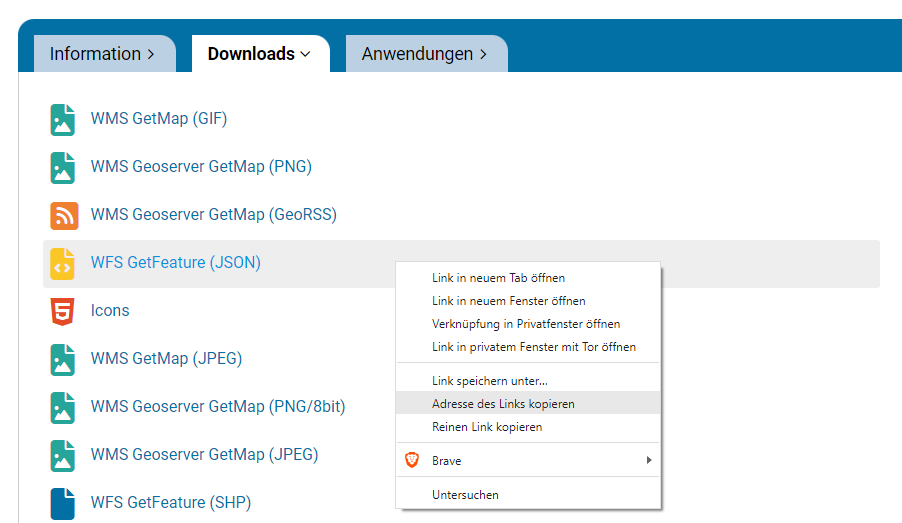The height and width of the screenshot is (523, 902).
Task: Click the image icon beside WMS GetMap (GIF)
Action: [63, 119]
